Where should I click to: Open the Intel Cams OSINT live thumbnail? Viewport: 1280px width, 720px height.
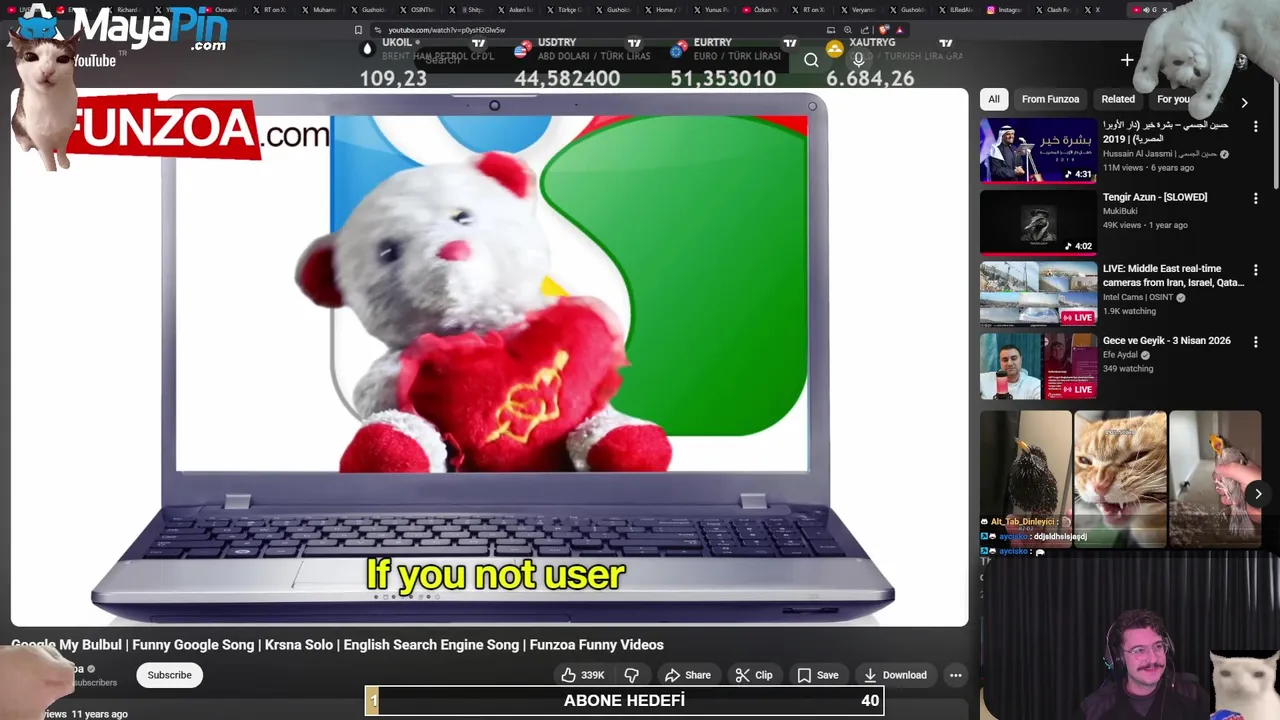pos(1038,294)
